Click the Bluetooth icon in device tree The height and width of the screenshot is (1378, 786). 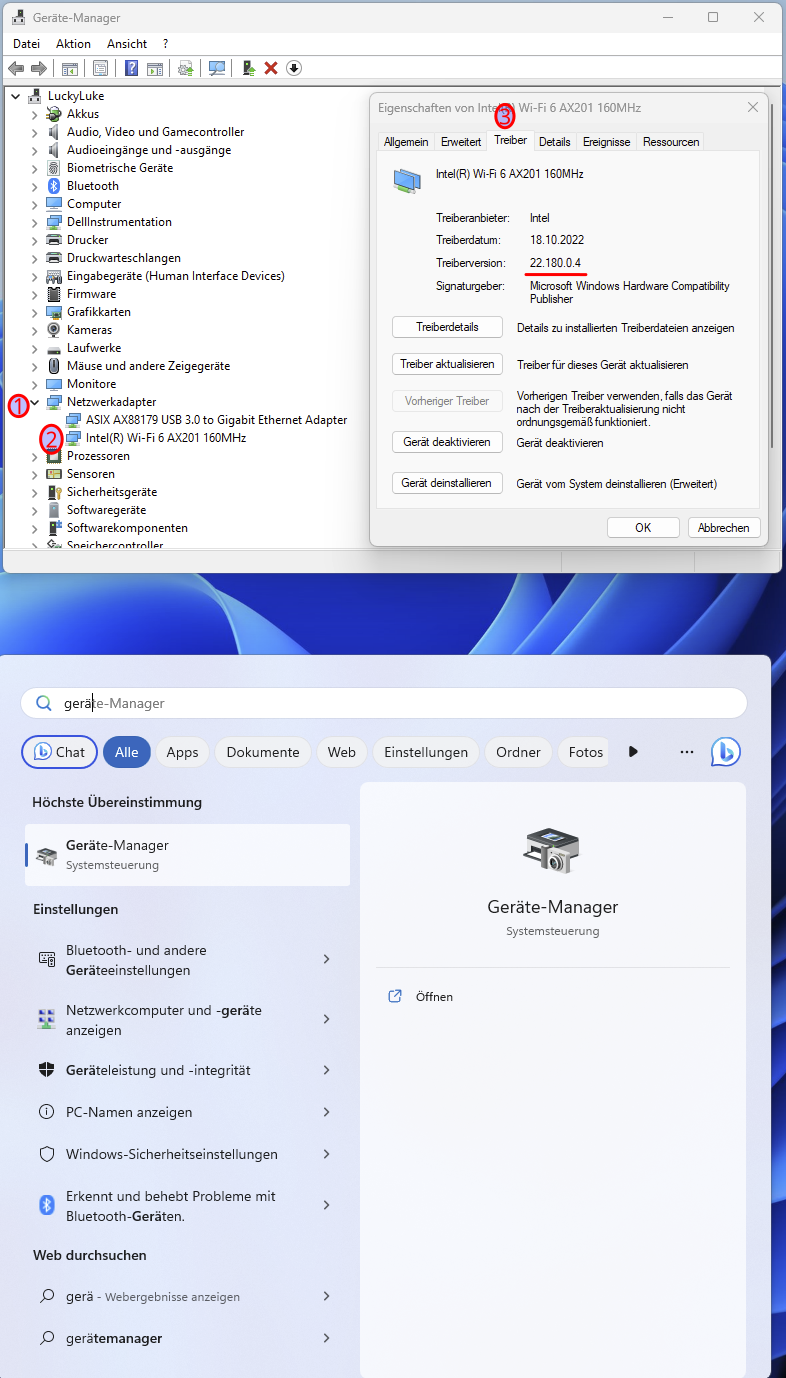54,186
